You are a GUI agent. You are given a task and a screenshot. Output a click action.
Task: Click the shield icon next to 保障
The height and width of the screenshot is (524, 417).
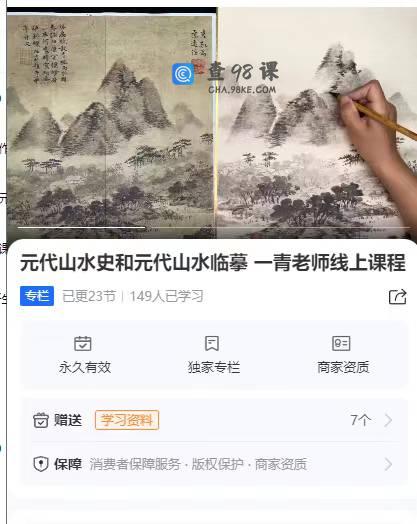(x=41, y=464)
